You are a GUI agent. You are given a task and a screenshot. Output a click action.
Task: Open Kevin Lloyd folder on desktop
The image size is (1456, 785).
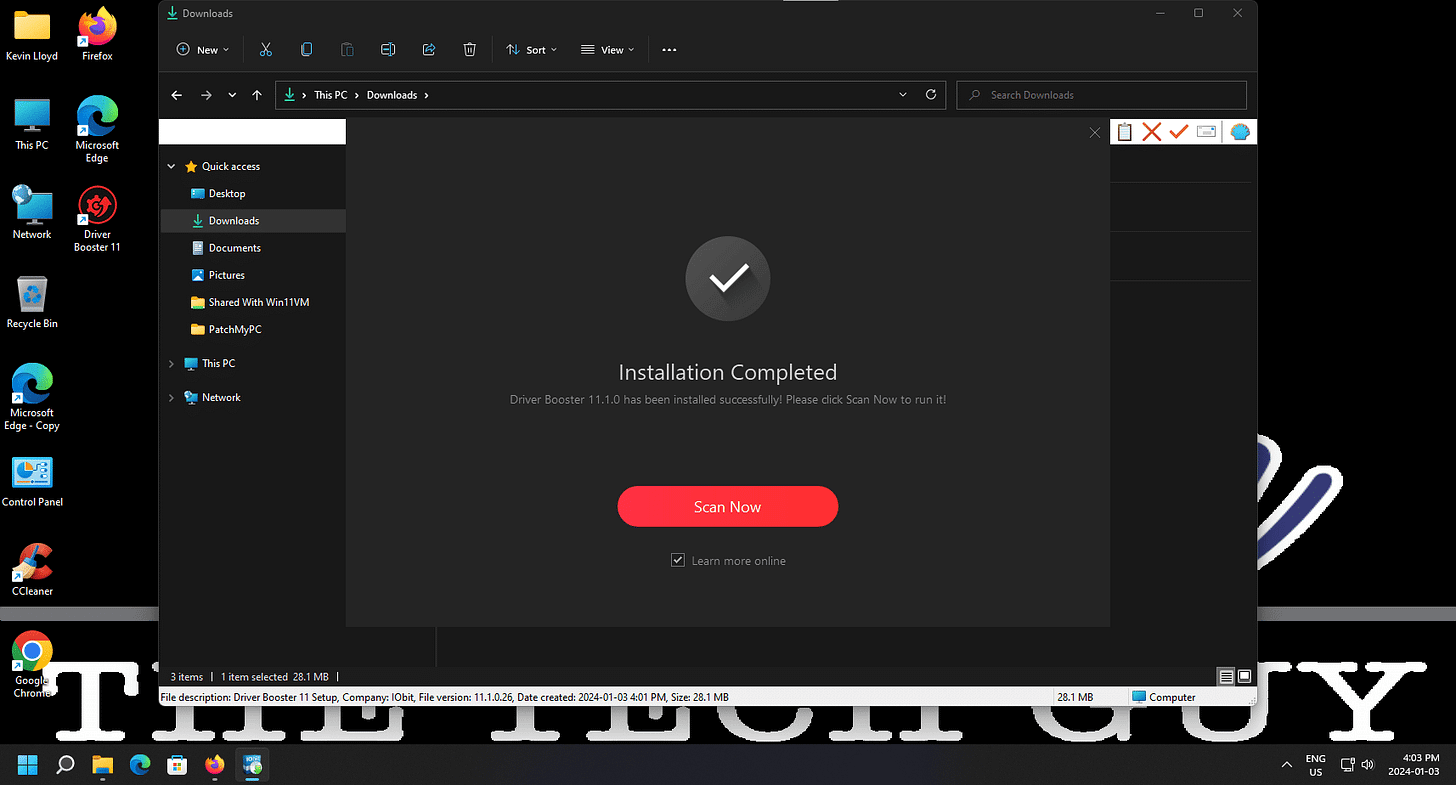point(32,35)
